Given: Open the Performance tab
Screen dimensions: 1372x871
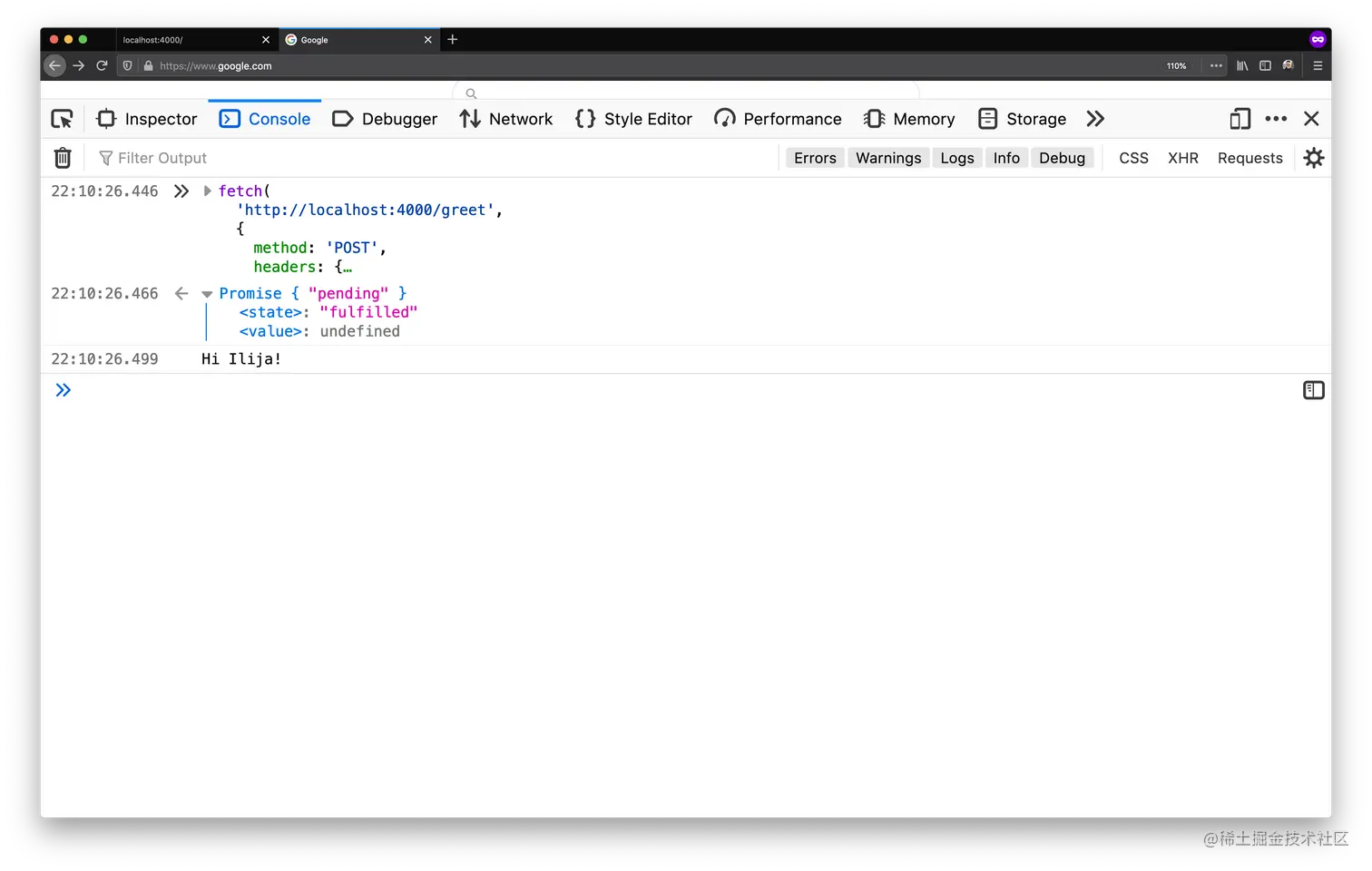Looking at the screenshot, I should coord(778,119).
